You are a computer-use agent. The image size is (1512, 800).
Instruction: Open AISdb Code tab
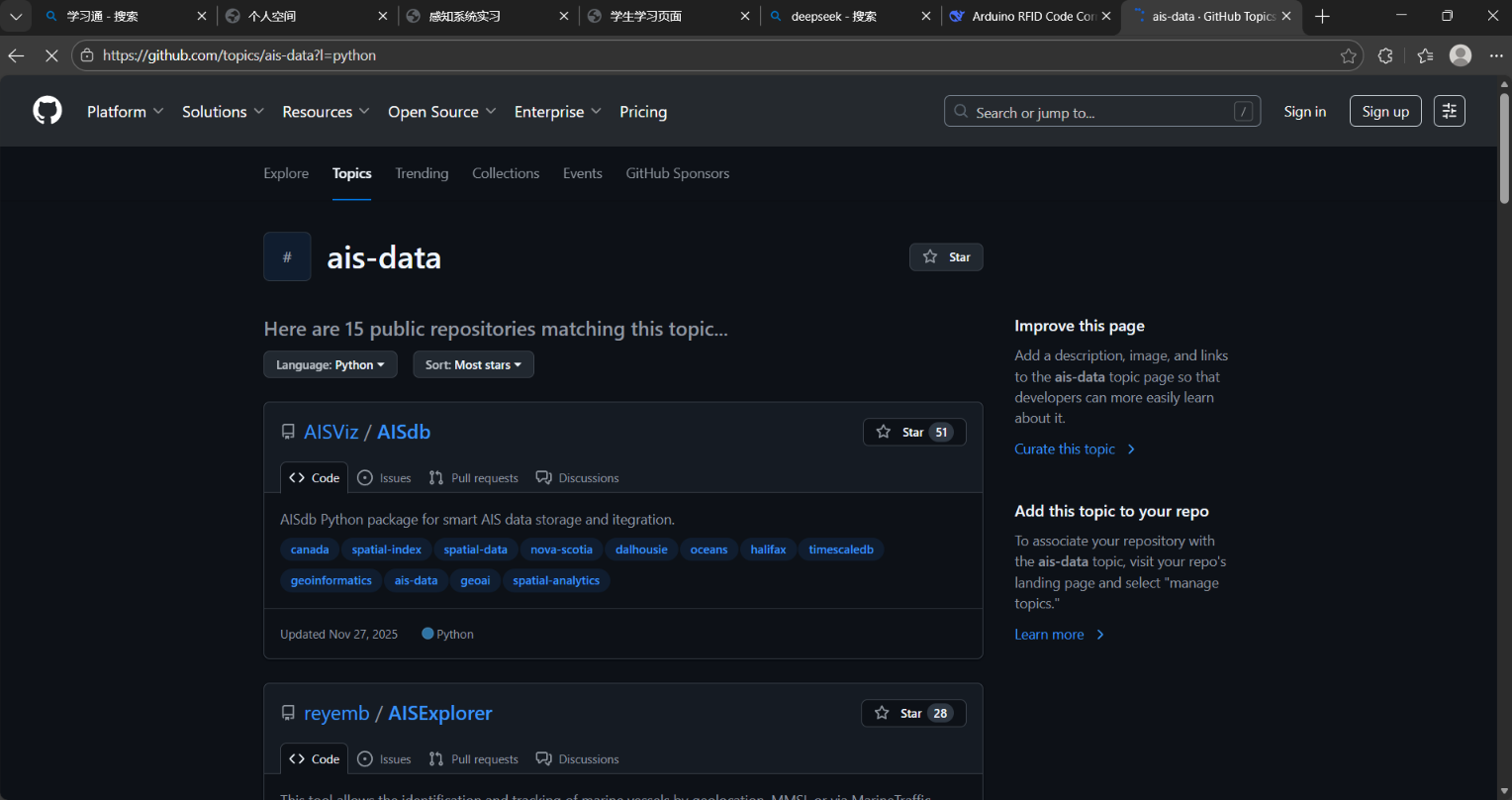(x=314, y=477)
